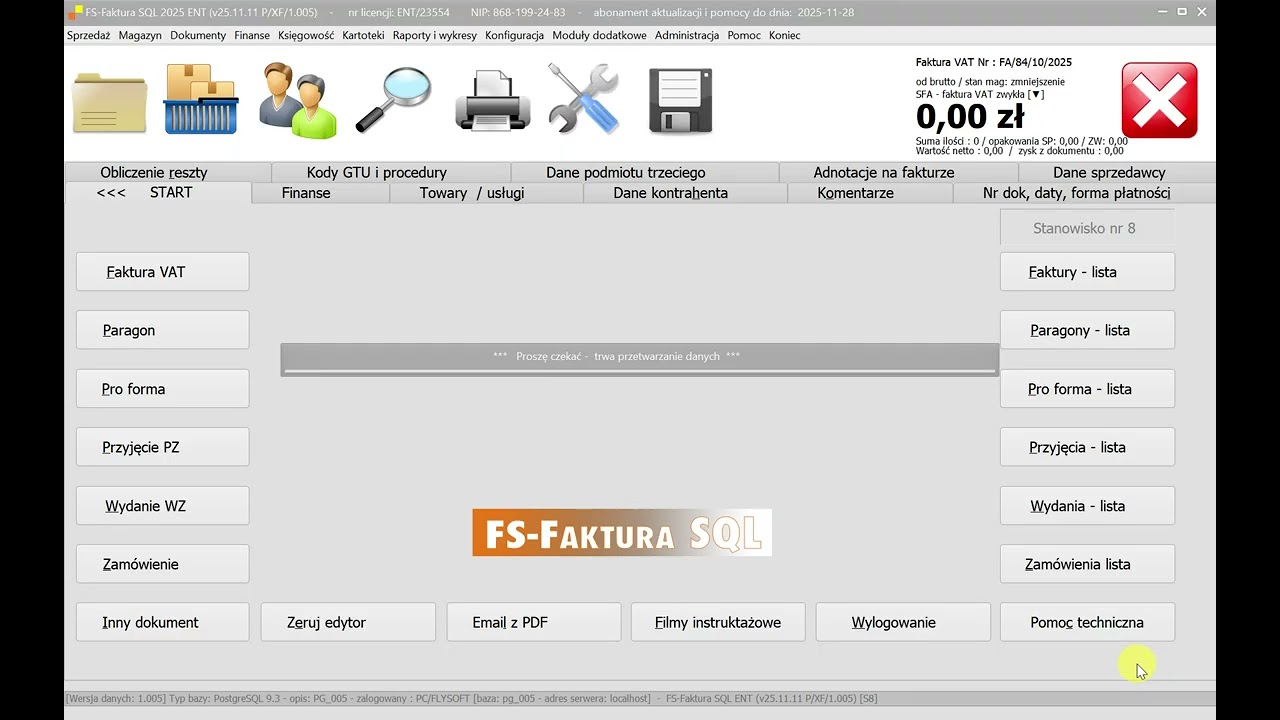The width and height of the screenshot is (1280, 720).
Task: Click the status bar database info text
Action: coord(471,698)
